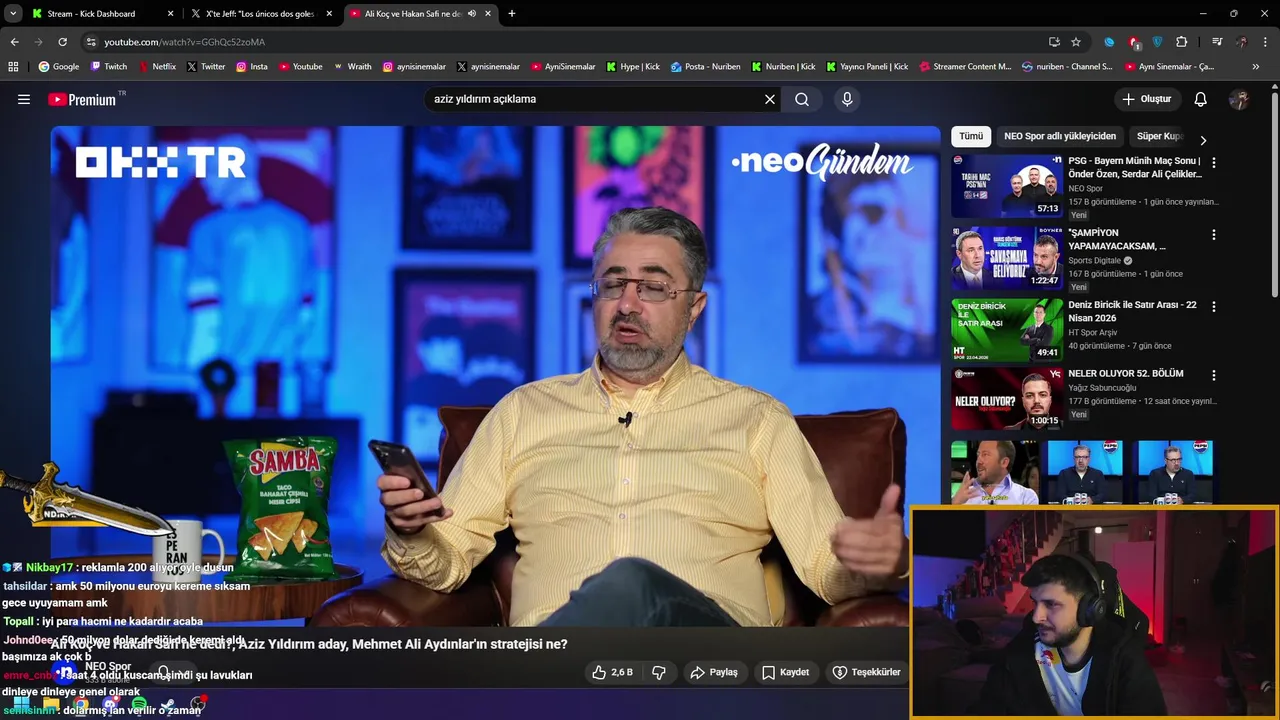Open Spotify from the taskbar

[x=139, y=705]
